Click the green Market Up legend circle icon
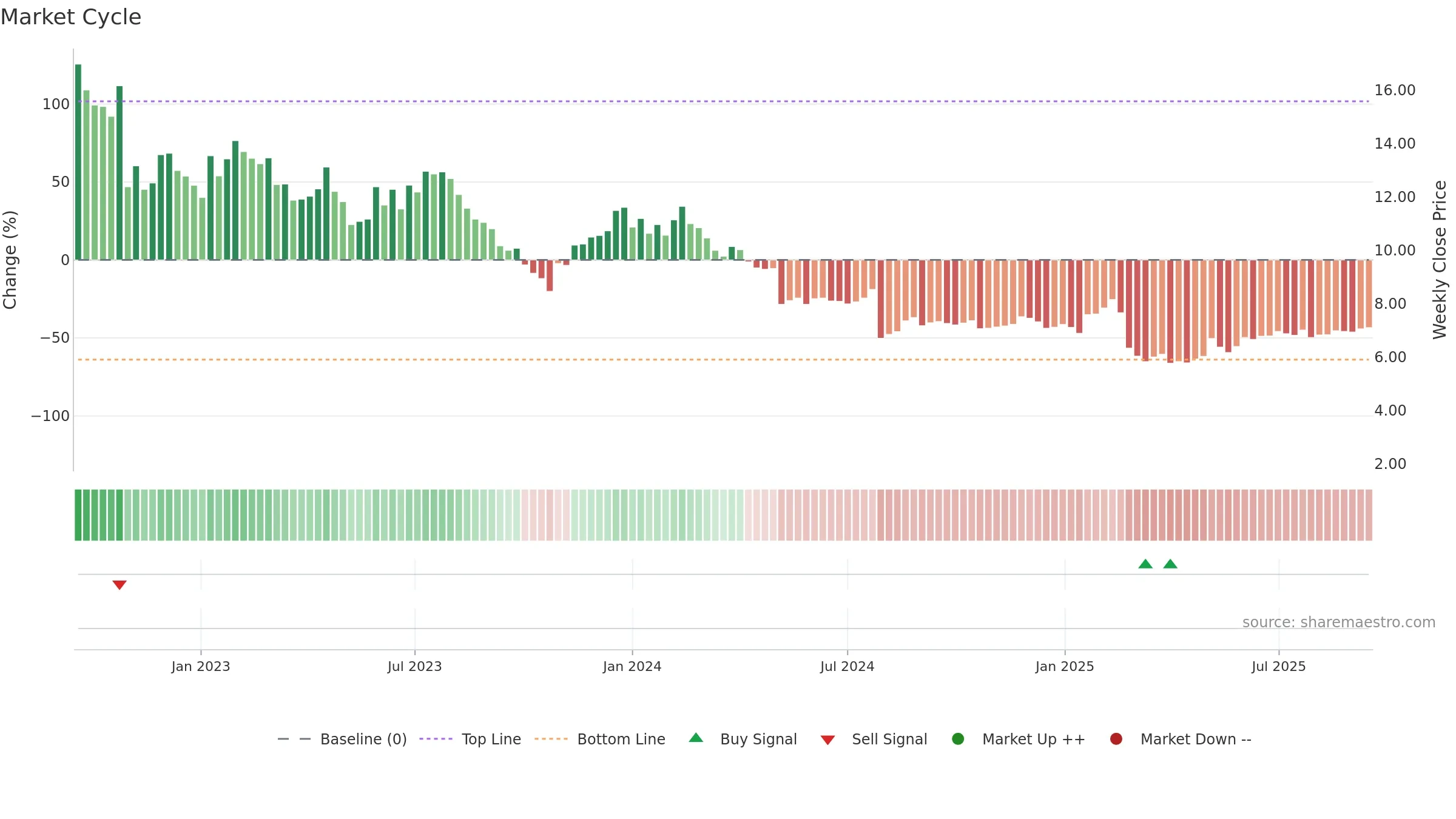1456x819 pixels. click(958, 739)
